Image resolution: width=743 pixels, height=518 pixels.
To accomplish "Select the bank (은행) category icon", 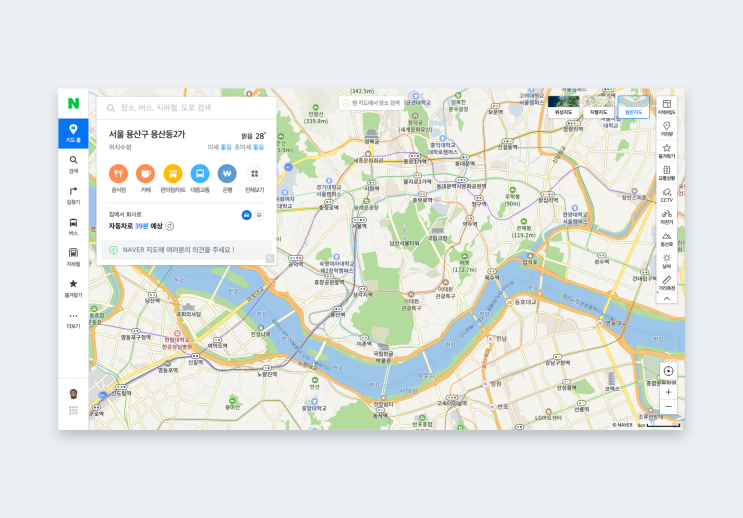I will coord(227,173).
